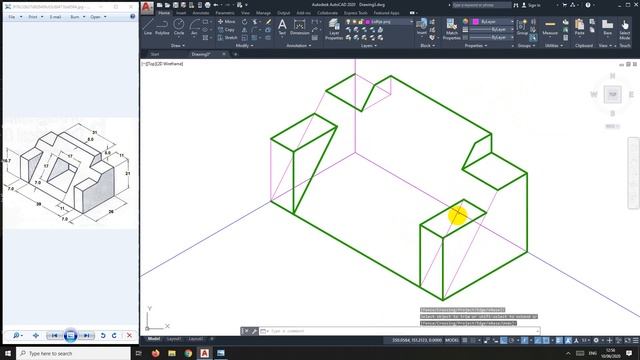Click Sign In button
Screen dimensions: 640x360
531,5
